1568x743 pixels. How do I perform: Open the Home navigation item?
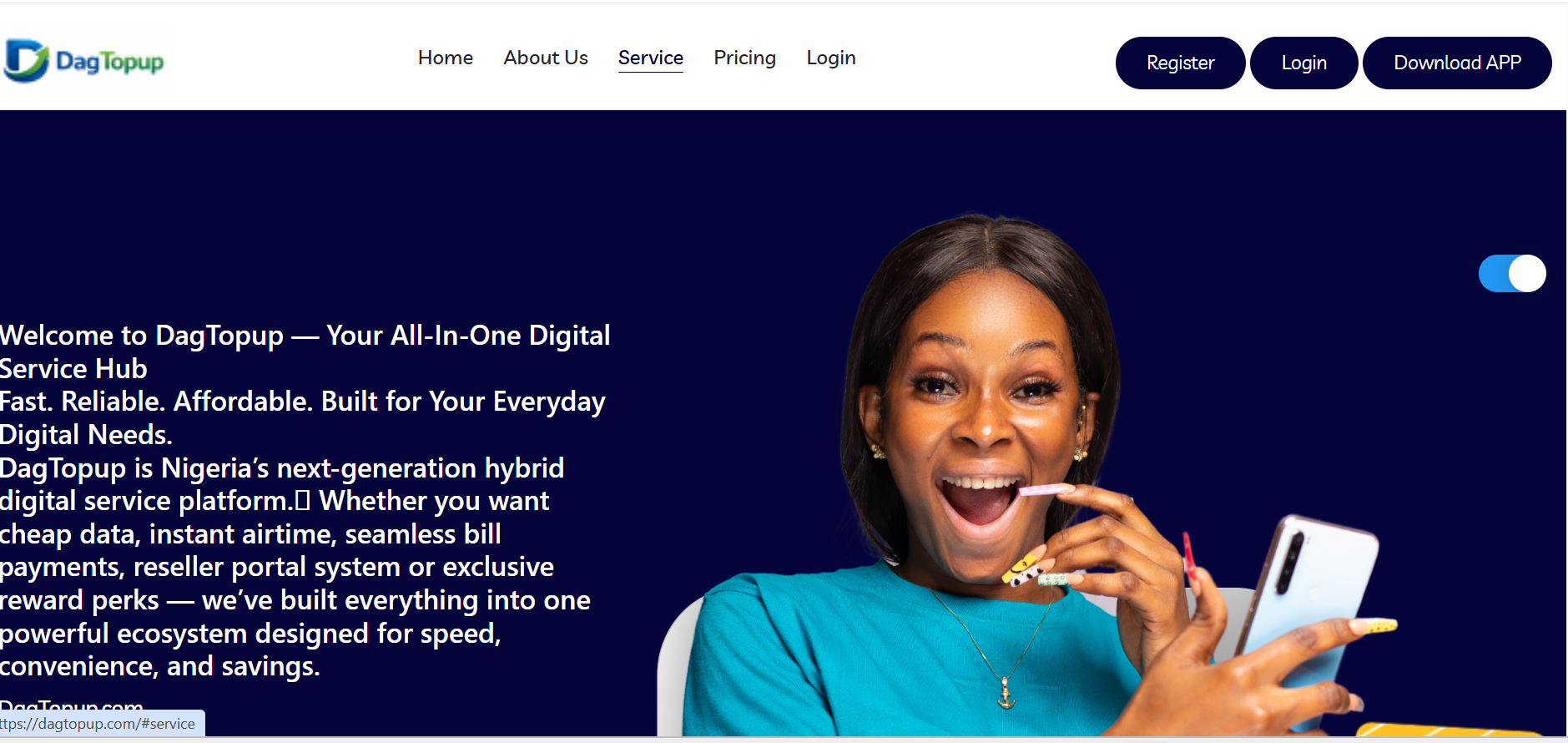point(446,58)
